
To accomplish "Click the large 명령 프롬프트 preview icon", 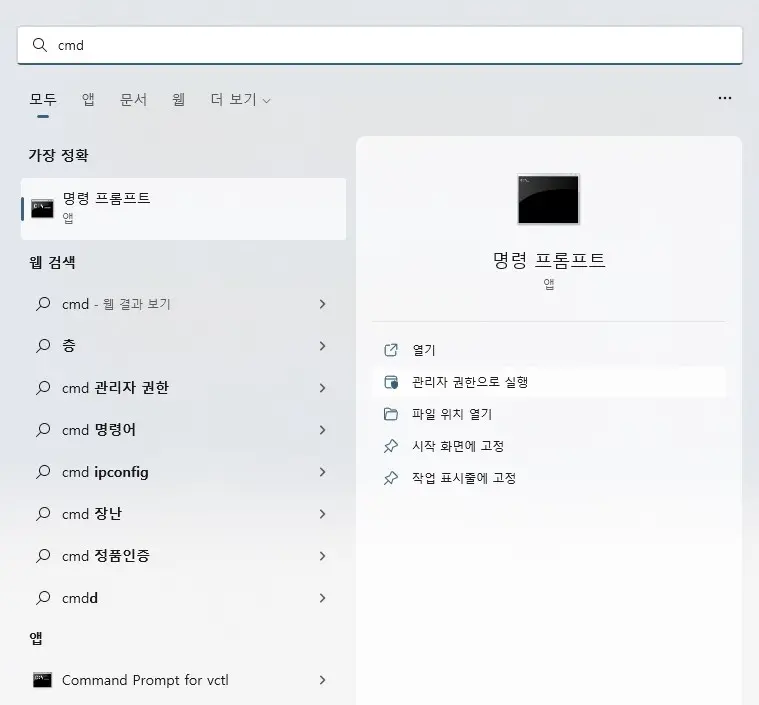I will click(x=548, y=199).
